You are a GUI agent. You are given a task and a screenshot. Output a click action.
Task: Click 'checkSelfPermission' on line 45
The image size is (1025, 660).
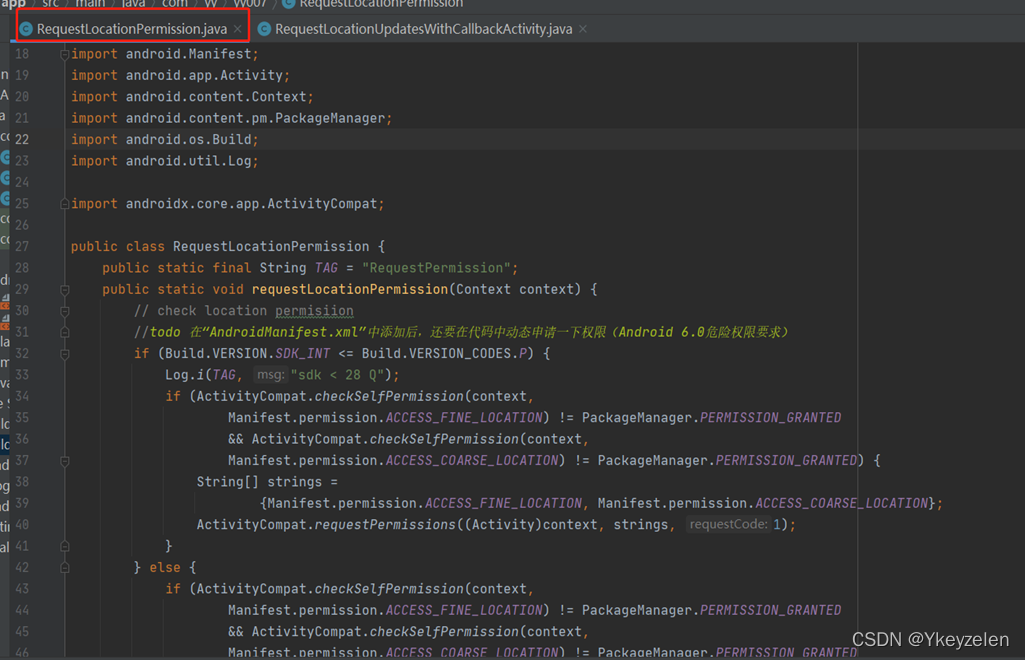coord(444,632)
